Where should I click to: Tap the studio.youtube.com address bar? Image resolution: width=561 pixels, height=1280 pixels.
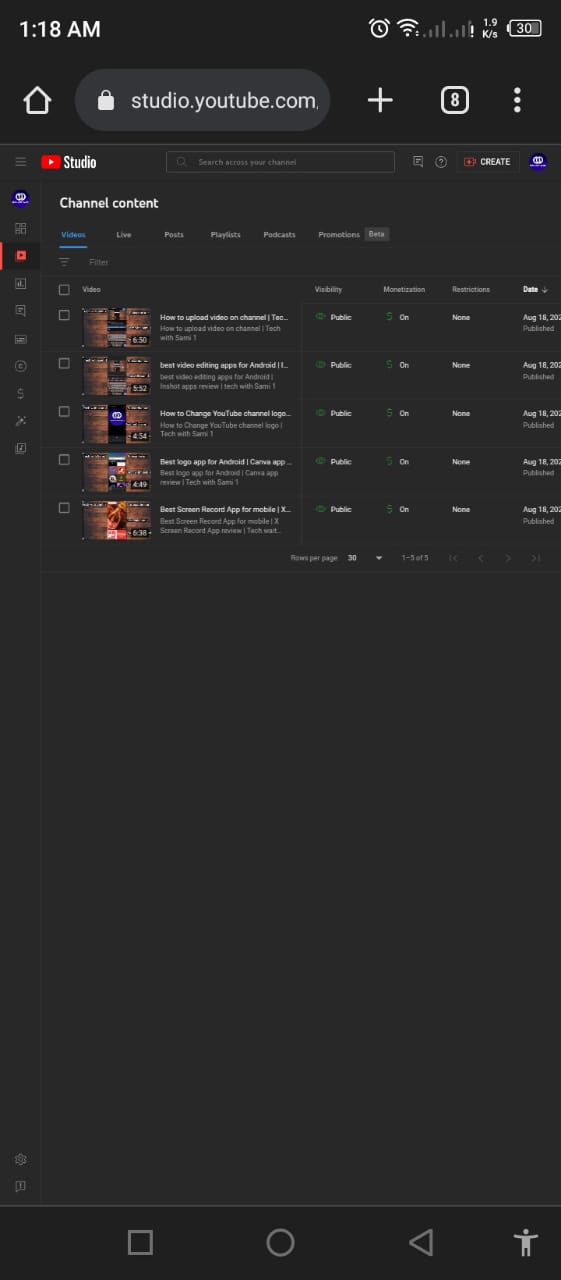202,100
